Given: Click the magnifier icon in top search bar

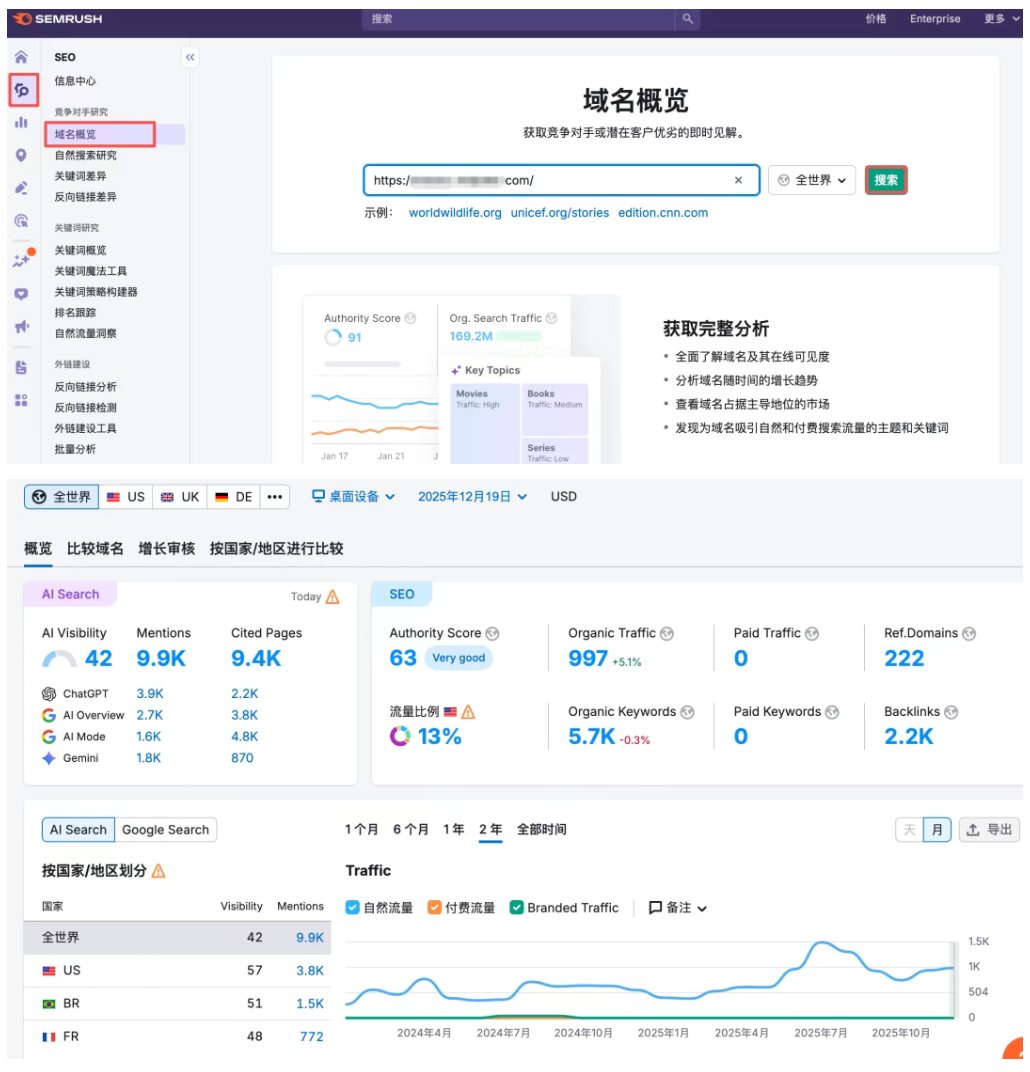Looking at the screenshot, I should [x=688, y=18].
